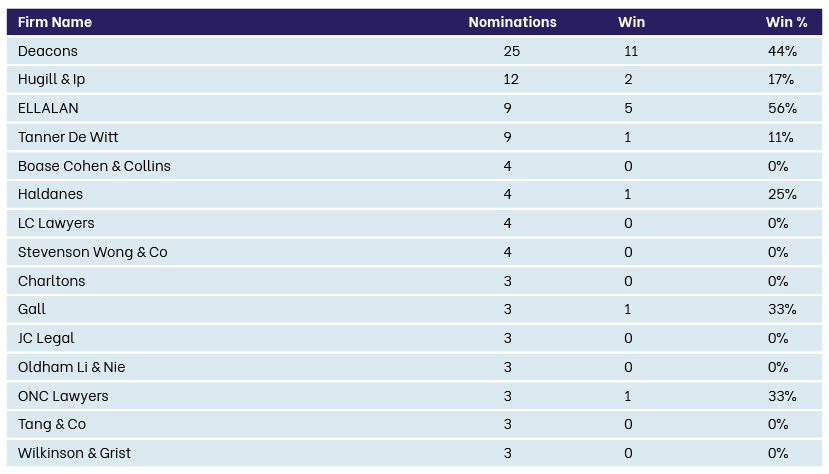This screenshot has height=474, width=829.
Task: Click the Deacons firm name
Action: [48, 51]
